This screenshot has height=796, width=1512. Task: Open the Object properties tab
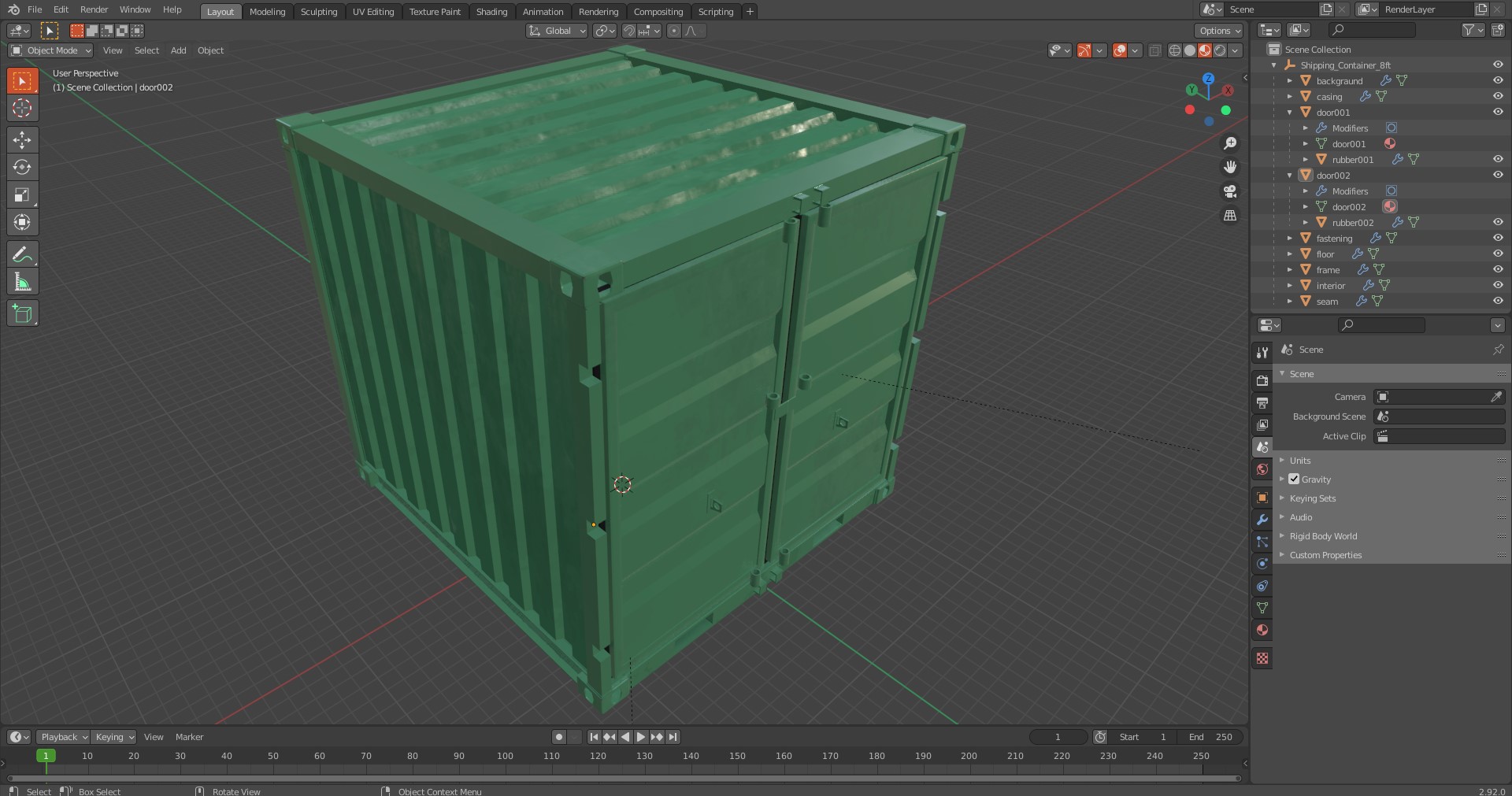click(x=1262, y=498)
